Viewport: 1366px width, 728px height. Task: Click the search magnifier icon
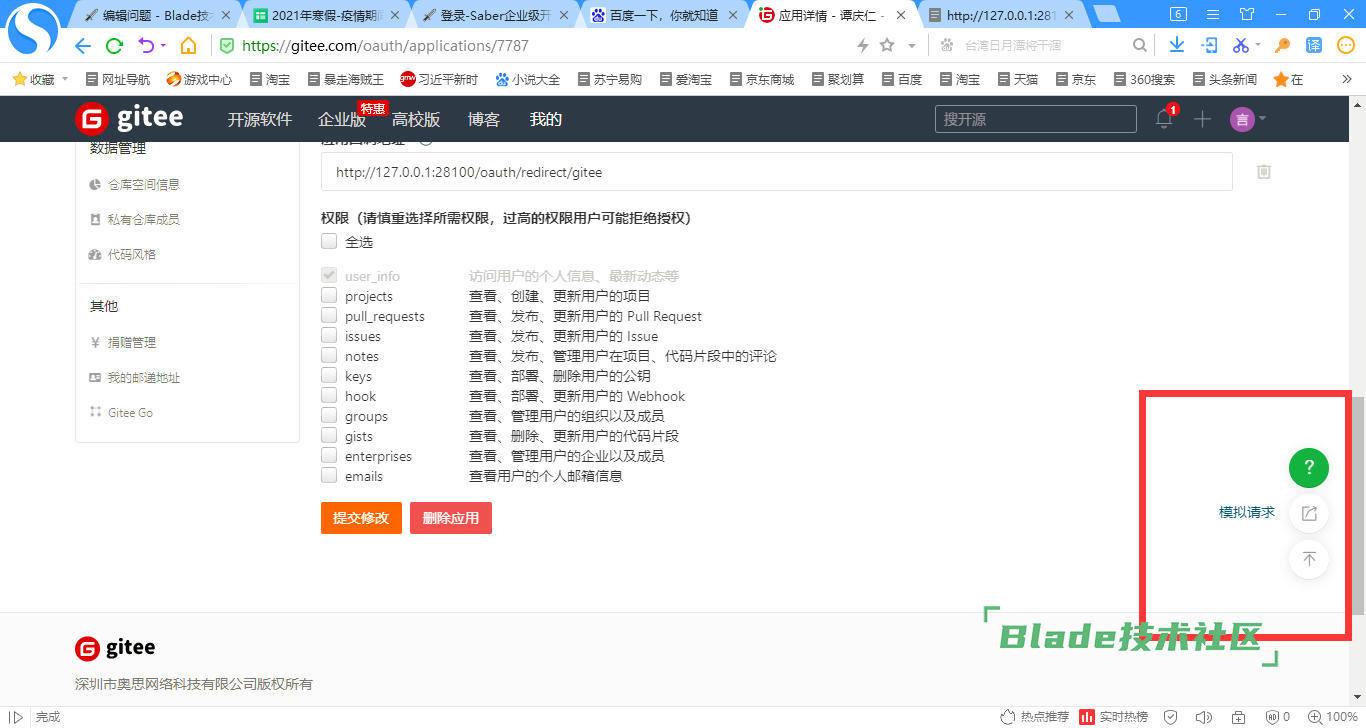1139,45
